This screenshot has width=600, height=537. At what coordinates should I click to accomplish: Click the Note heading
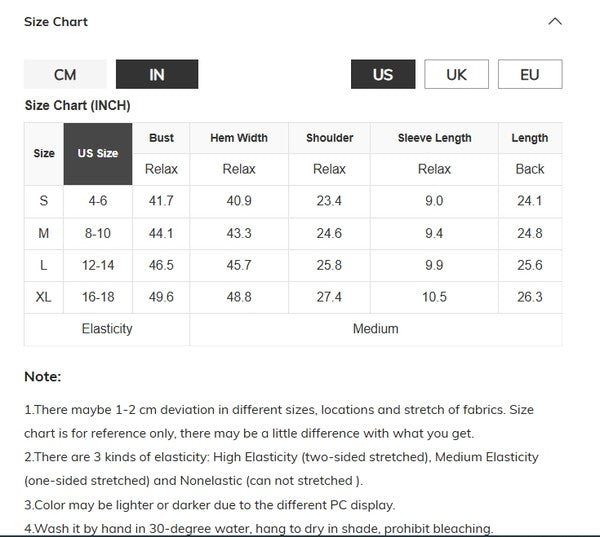coord(43,377)
